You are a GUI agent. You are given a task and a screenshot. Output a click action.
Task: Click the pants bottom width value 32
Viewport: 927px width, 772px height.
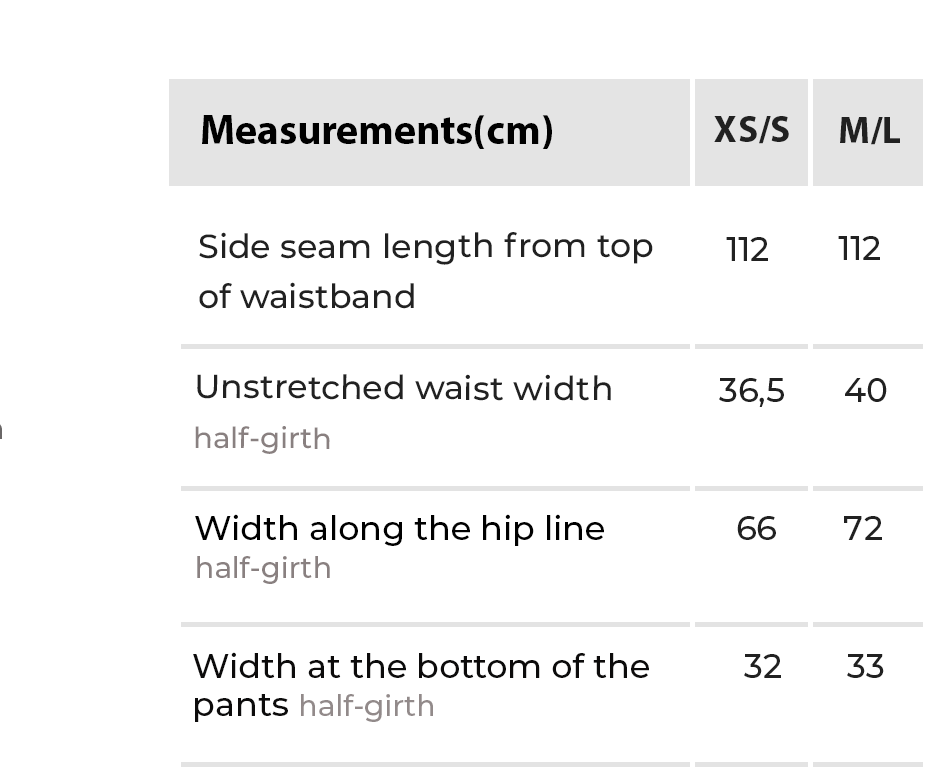pyautogui.click(x=762, y=667)
